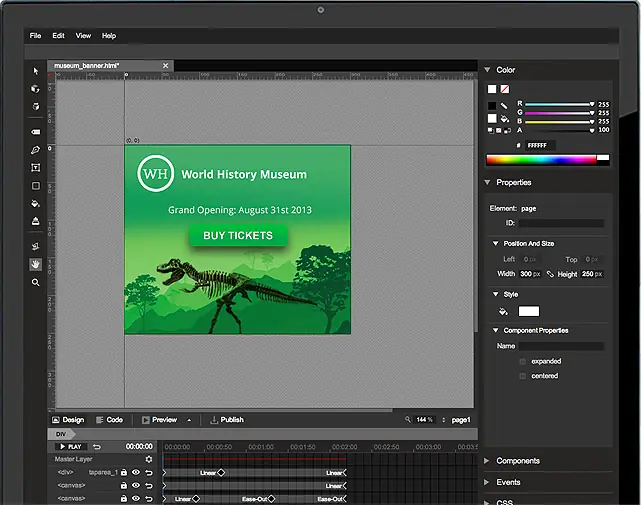Select the Text tool

tap(36, 168)
